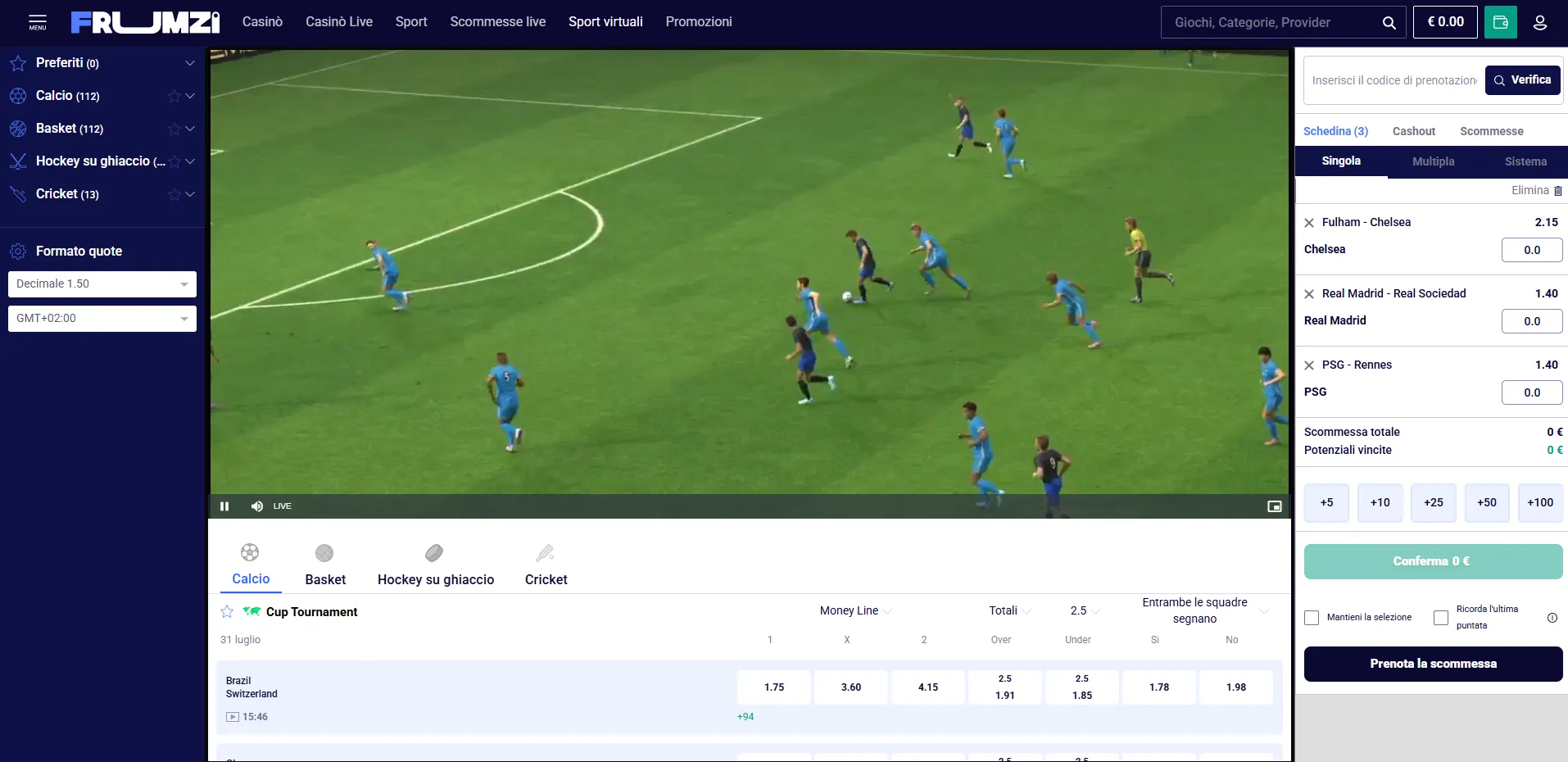This screenshot has height=762, width=1568.
Task: Expand the Preferiti section chevron
Action: coord(190,63)
